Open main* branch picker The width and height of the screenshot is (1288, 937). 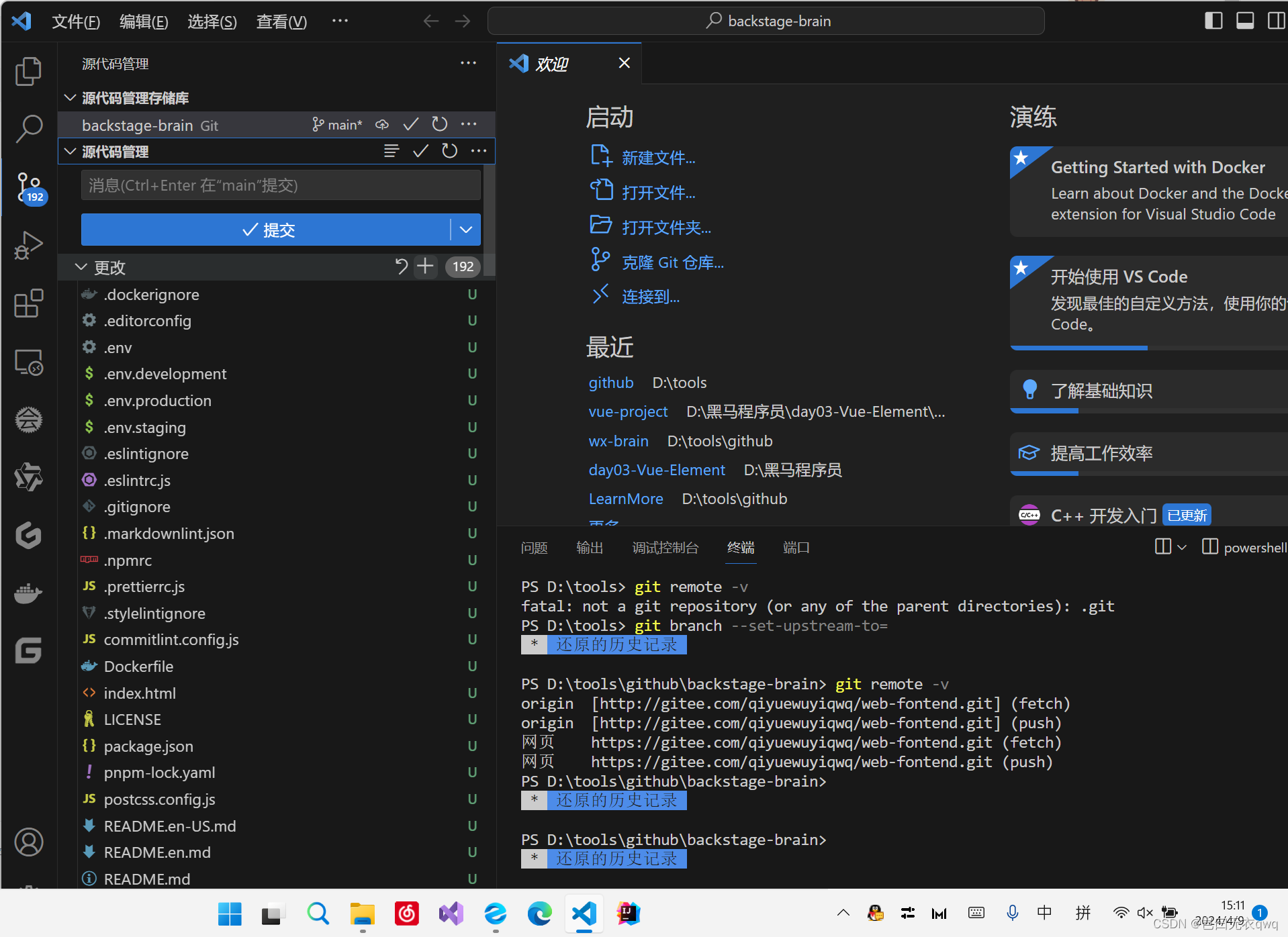click(337, 125)
